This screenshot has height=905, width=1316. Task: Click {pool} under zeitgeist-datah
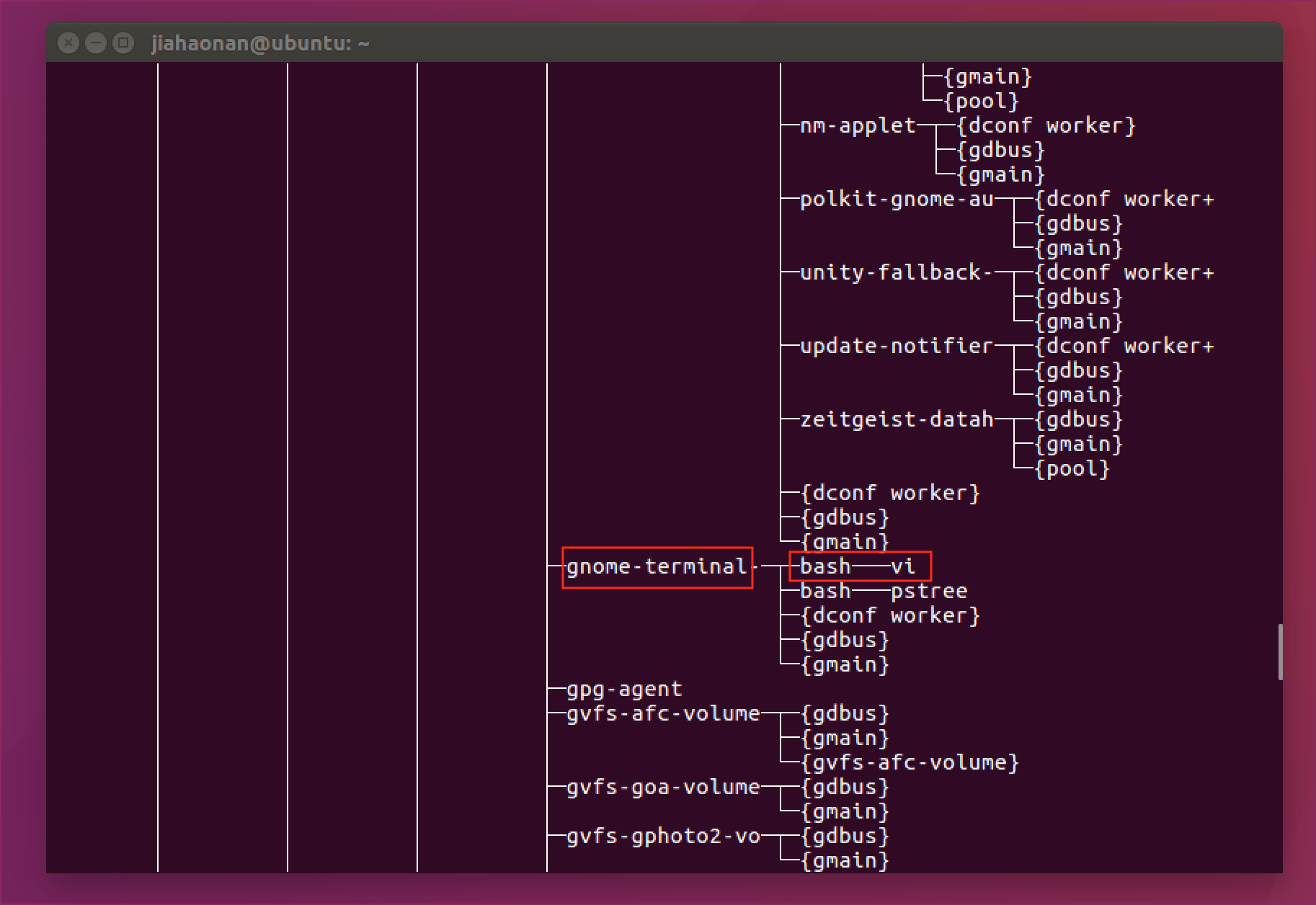1072,469
